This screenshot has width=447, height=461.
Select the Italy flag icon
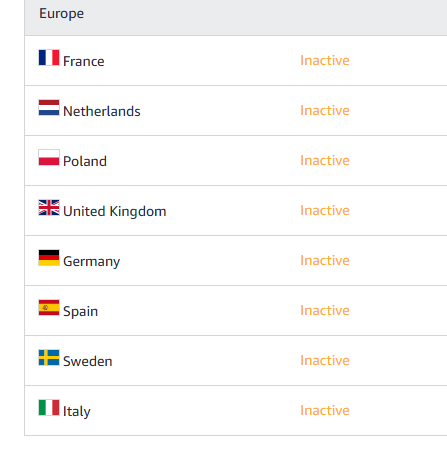49,408
